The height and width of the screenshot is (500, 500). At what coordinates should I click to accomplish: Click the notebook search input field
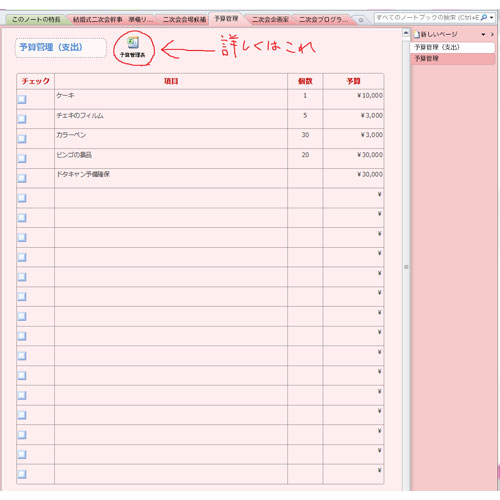(427, 17)
